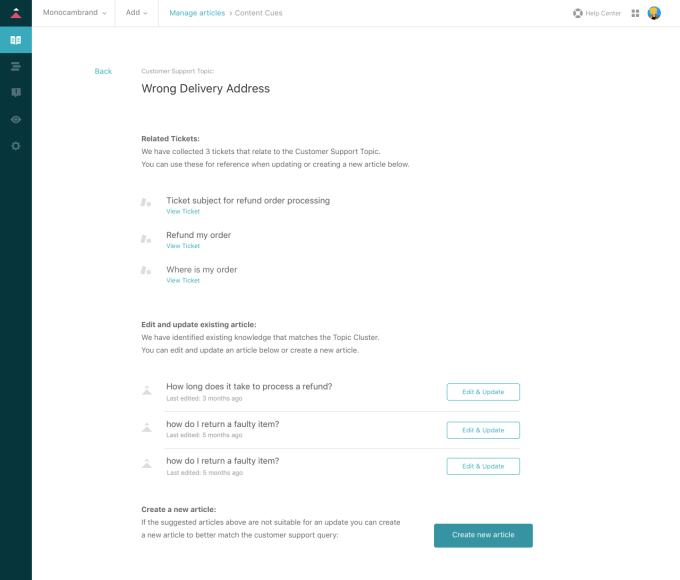This screenshot has height=580, width=680.
Task: Click the Create new article button
Action: pos(483,535)
